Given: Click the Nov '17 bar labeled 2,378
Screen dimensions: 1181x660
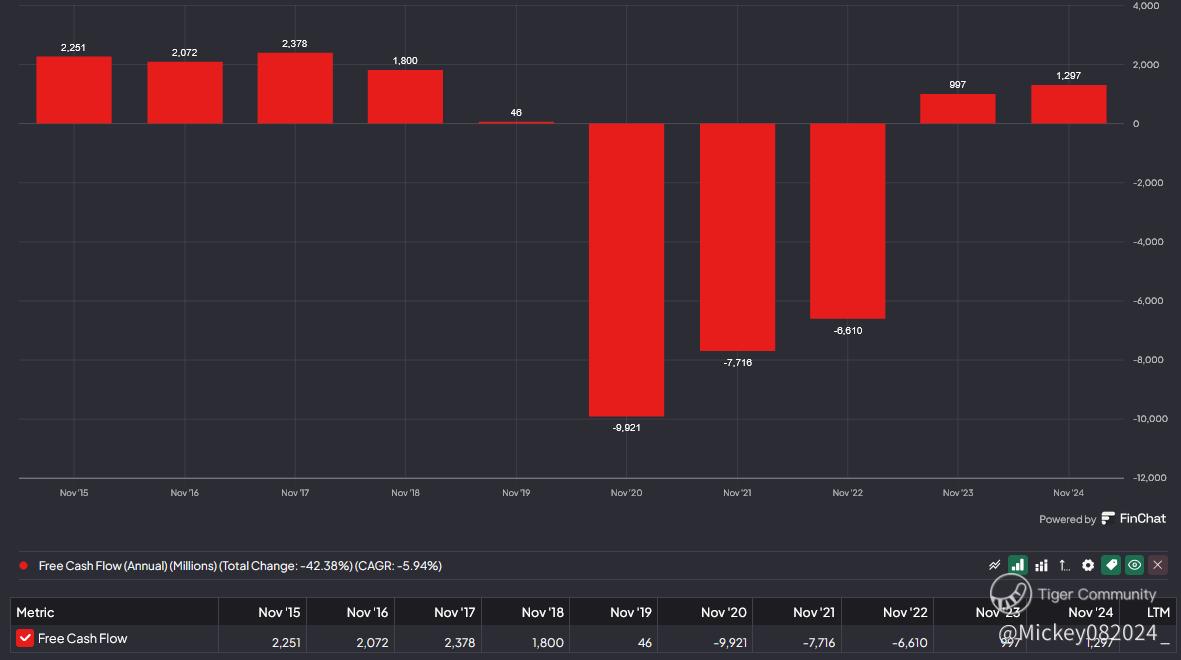Looking at the screenshot, I should pyautogui.click(x=294, y=88).
